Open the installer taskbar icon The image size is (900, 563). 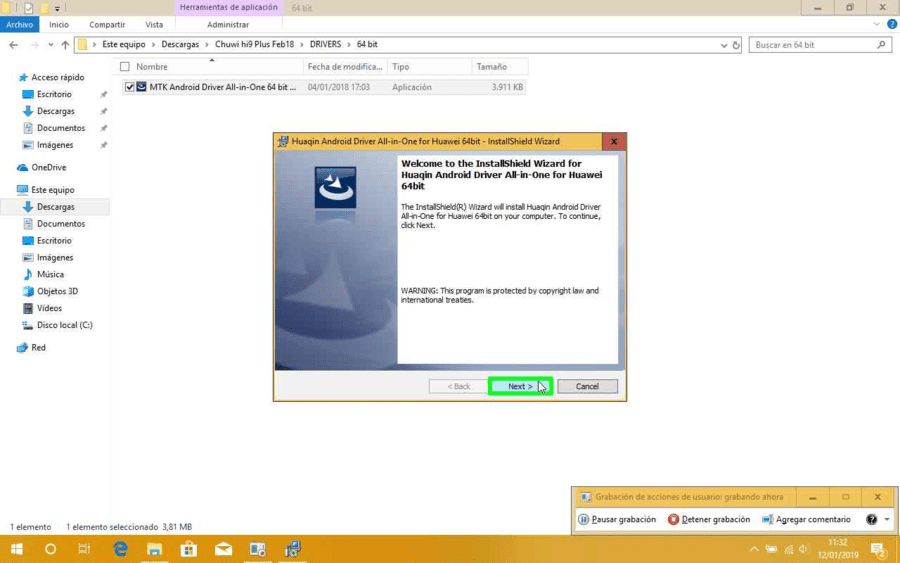(x=293, y=549)
